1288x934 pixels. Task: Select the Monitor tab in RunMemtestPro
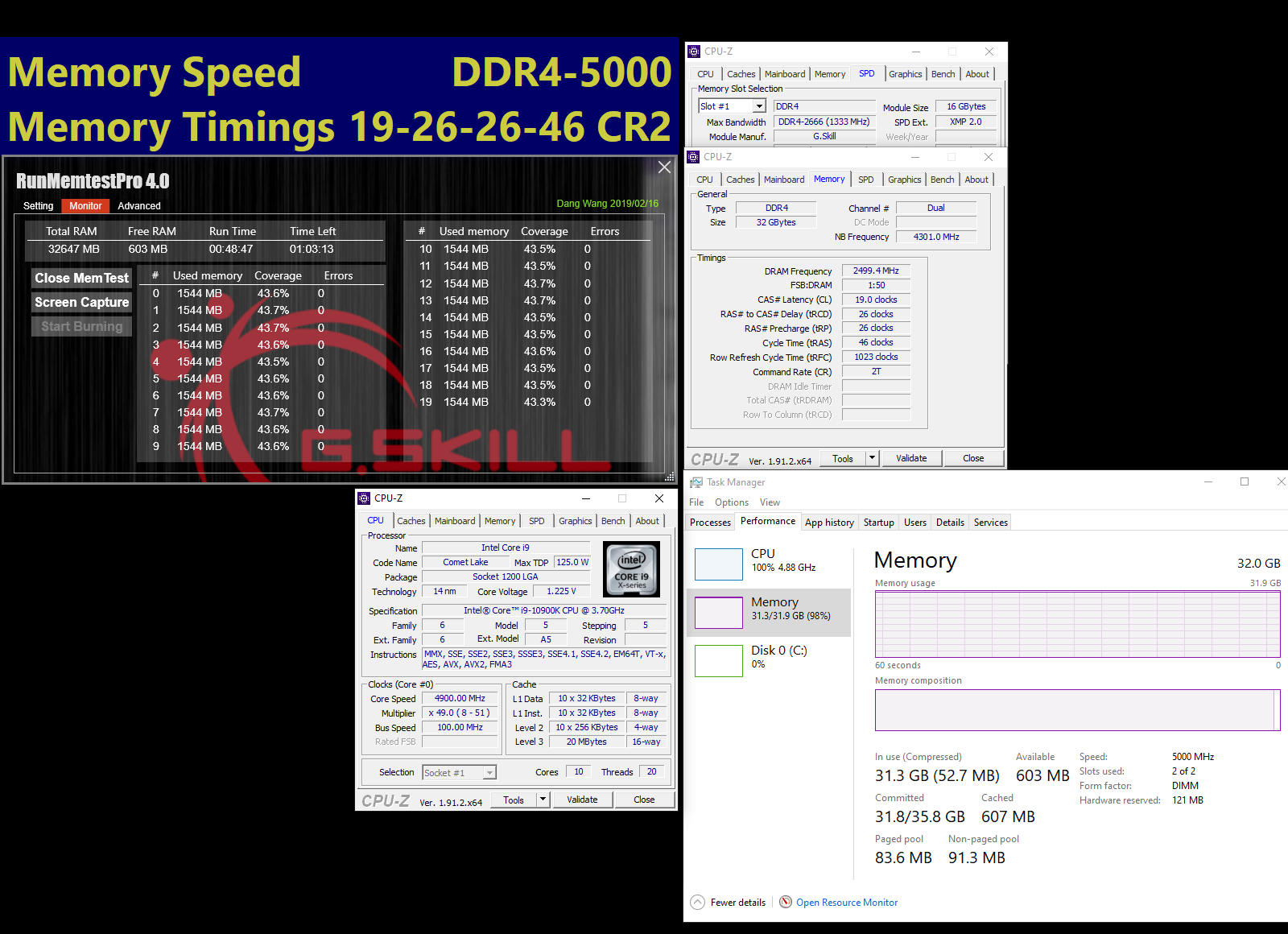85,205
